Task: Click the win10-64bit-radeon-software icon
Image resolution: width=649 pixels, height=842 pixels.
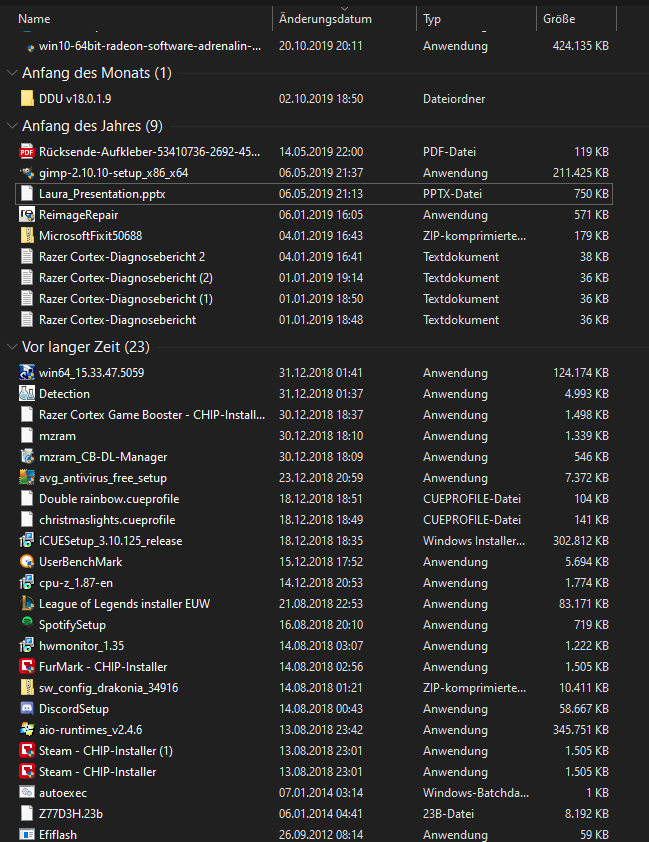Action: click(31, 47)
